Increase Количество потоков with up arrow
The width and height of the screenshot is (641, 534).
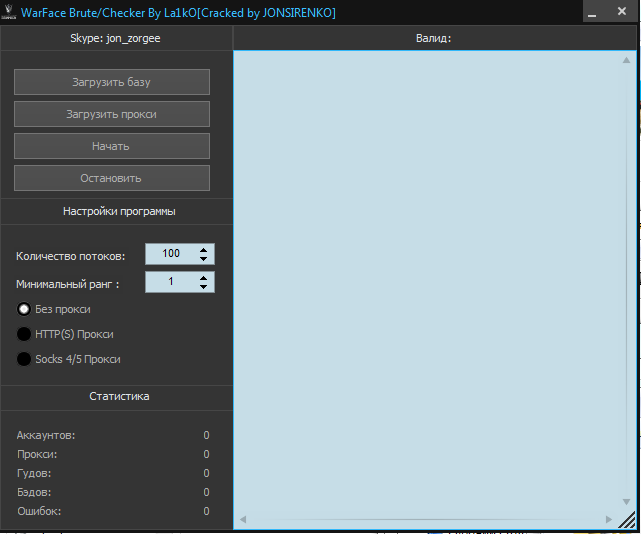click(204, 250)
